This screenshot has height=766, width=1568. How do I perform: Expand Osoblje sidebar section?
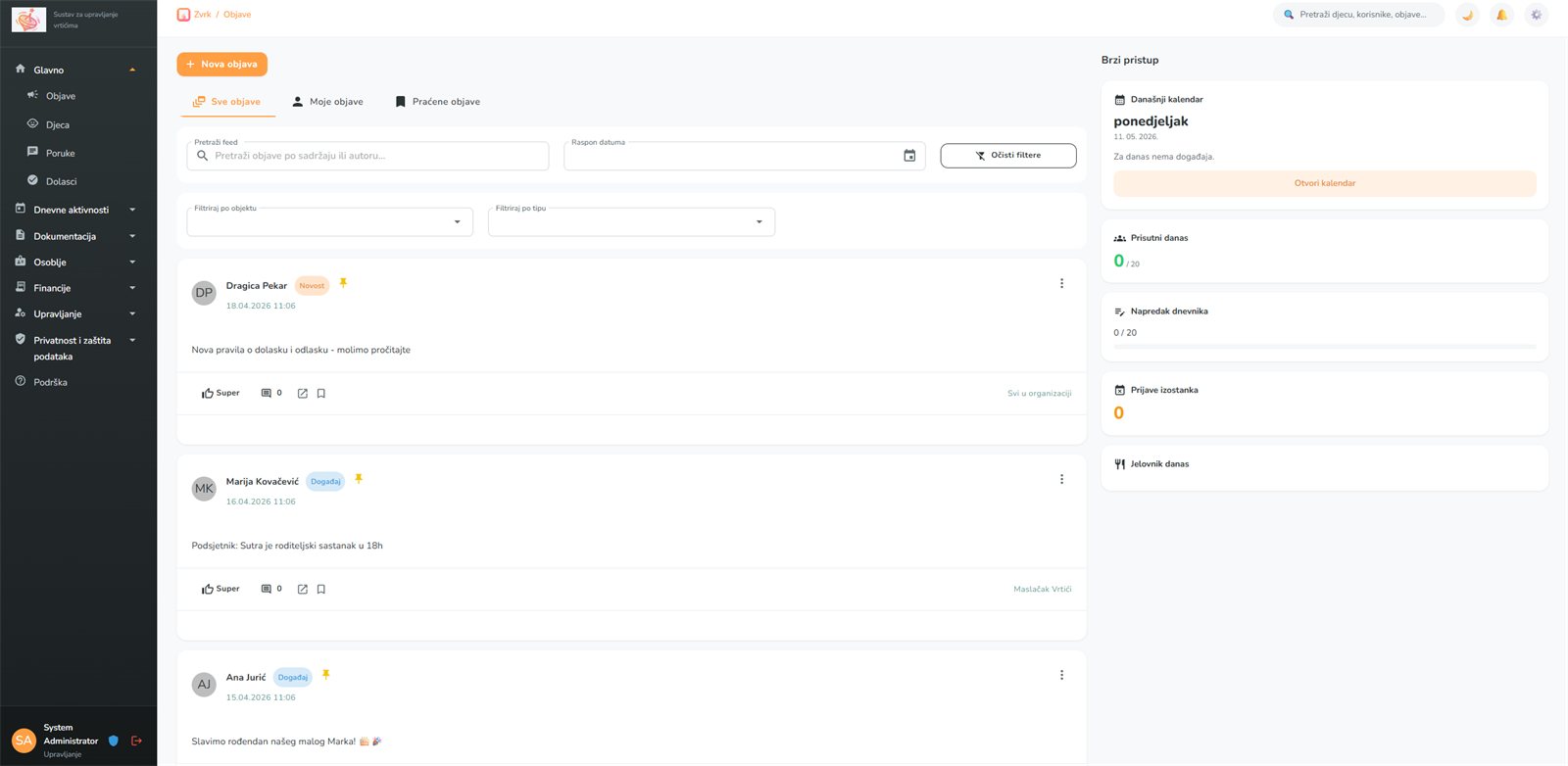tap(78, 263)
